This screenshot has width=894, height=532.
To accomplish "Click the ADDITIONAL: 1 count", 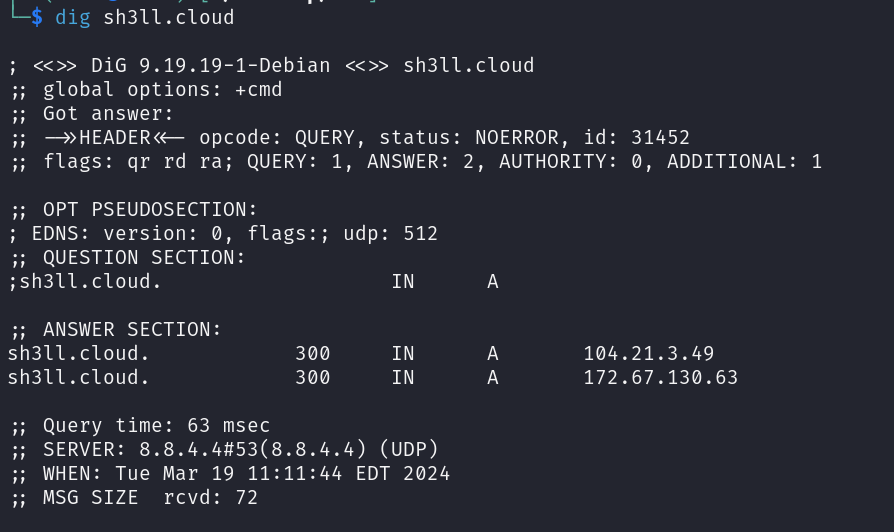I will [745, 162].
